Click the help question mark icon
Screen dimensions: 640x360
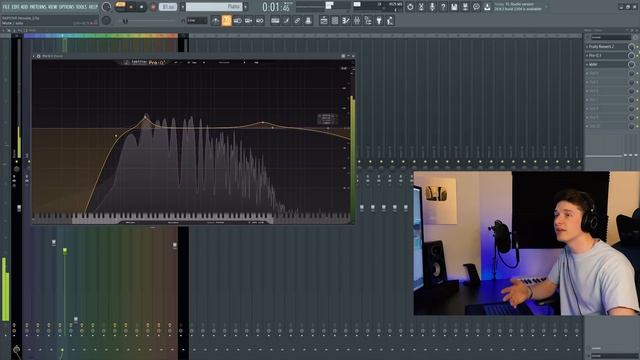(x=443, y=7)
